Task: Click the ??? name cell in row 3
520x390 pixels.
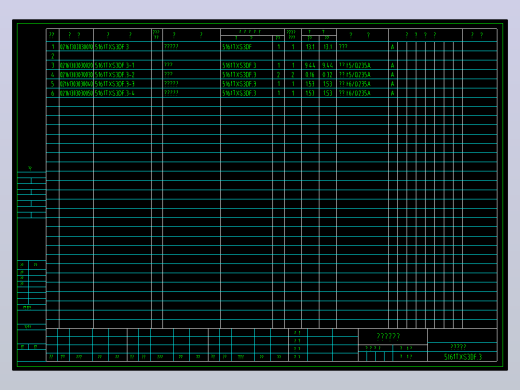Action: tap(168, 65)
